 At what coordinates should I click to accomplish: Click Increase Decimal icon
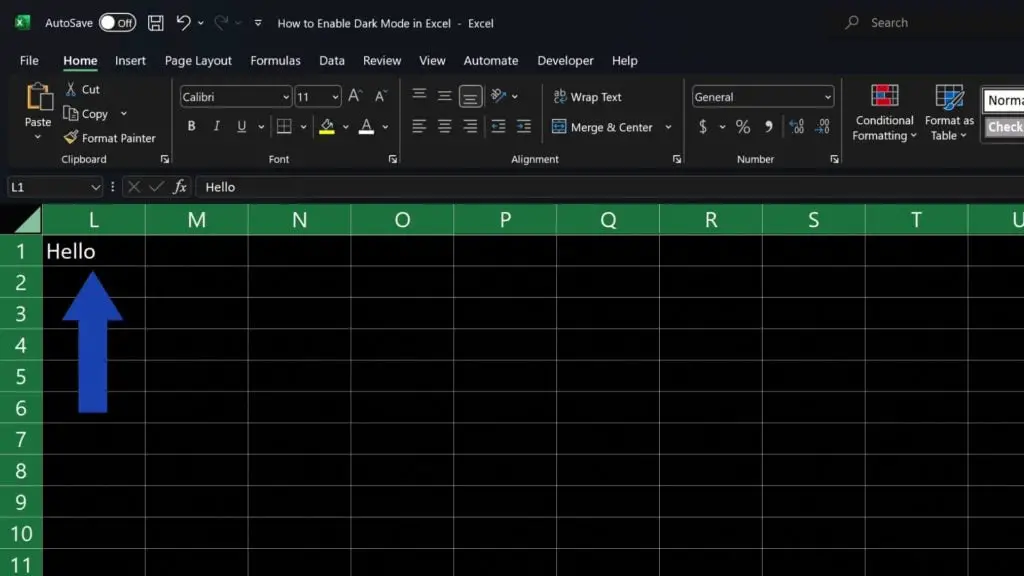[797, 126]
